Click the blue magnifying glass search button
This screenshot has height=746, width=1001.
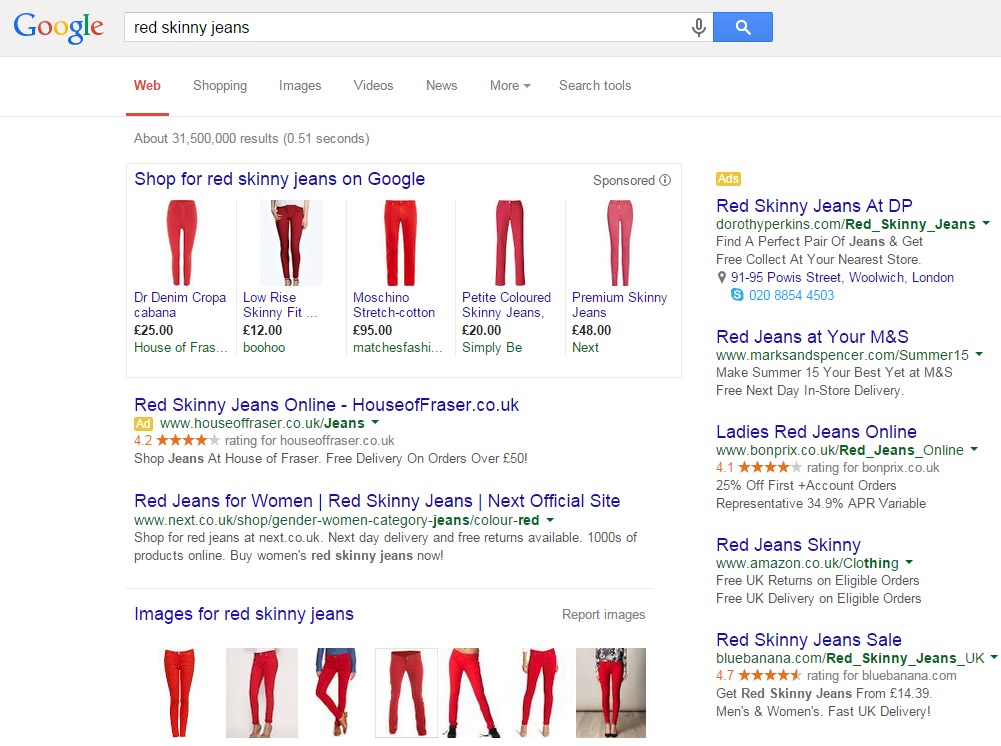[742, 28]
